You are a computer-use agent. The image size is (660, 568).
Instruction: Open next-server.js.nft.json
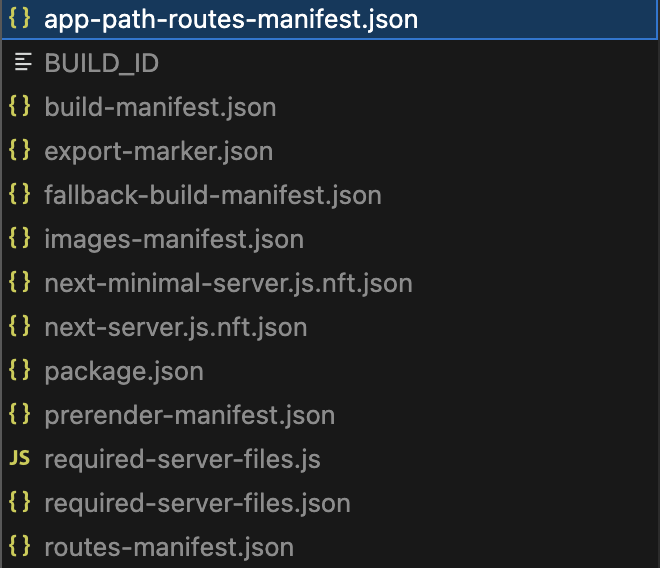176,327
